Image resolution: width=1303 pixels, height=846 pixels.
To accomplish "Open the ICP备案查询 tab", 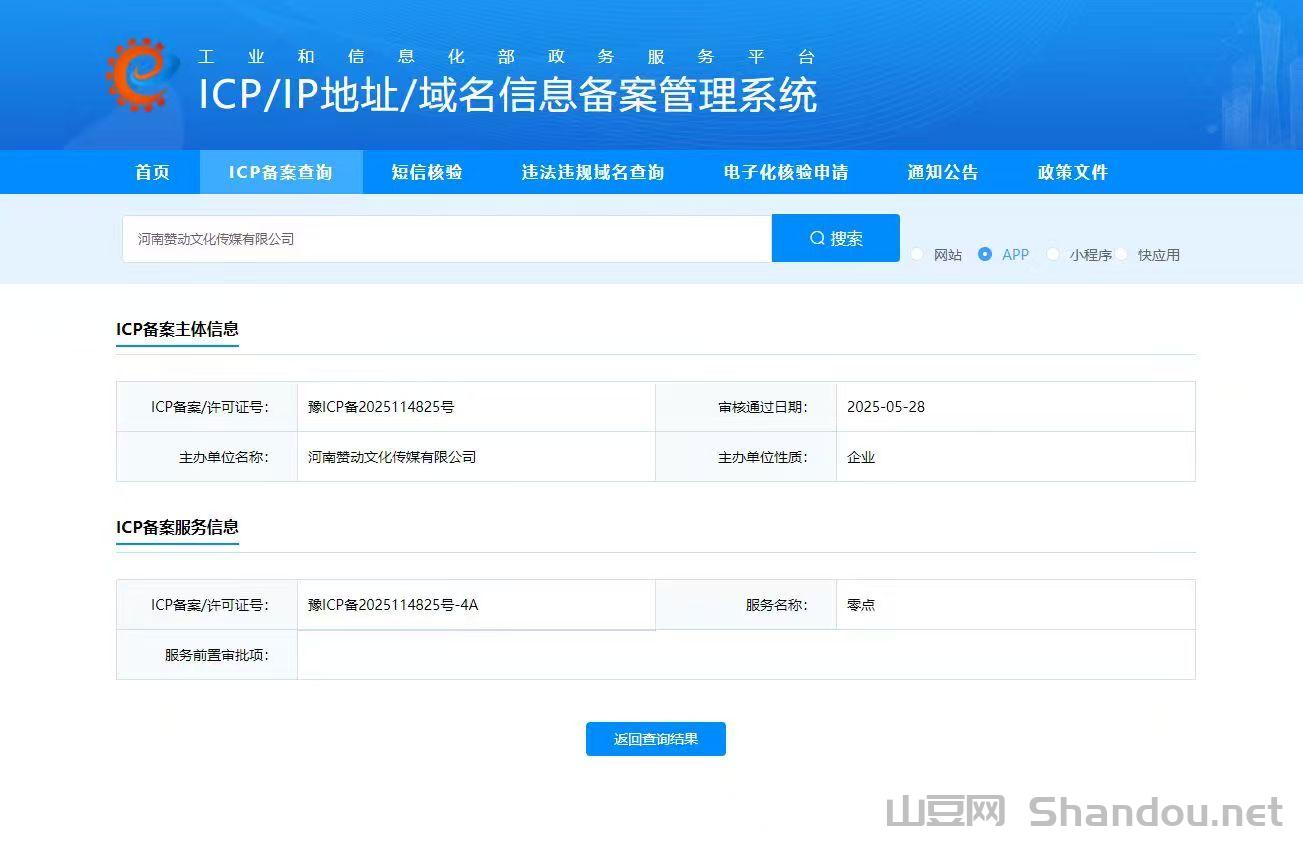I will [x=281, y=172].
